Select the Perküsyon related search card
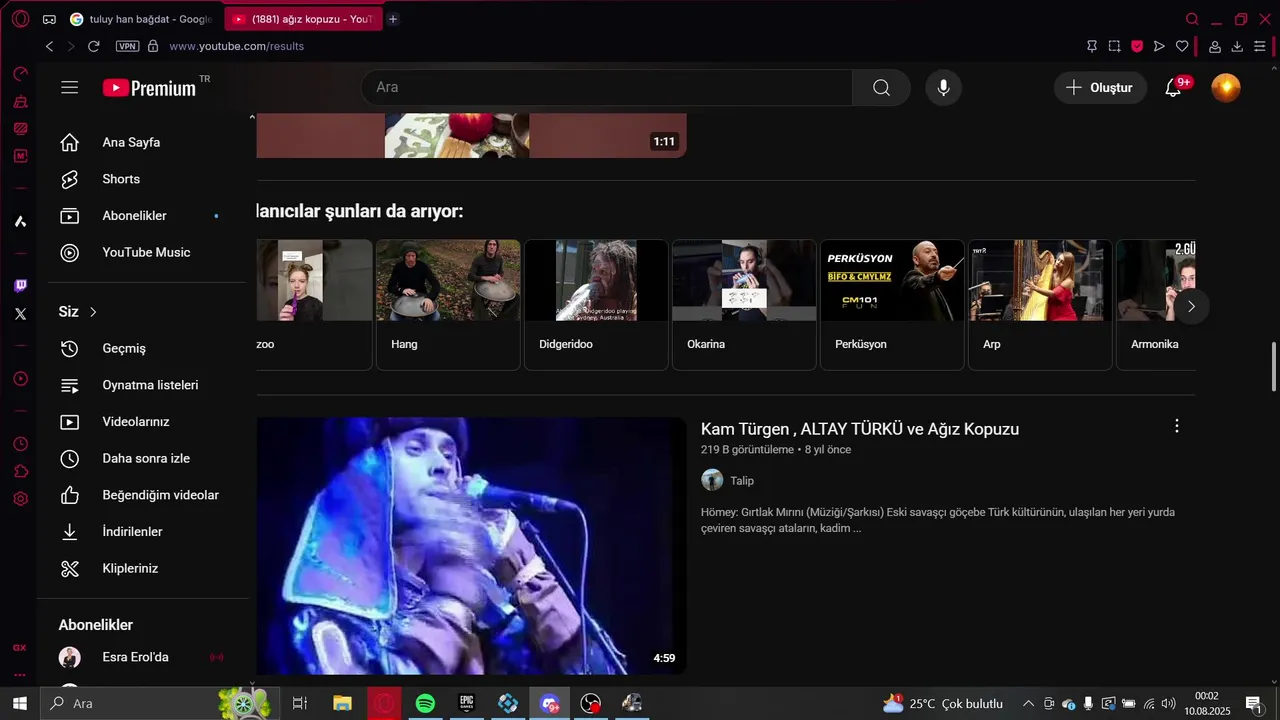The height and width of the screenshot is (720, 1280). (x=892, y=305)
